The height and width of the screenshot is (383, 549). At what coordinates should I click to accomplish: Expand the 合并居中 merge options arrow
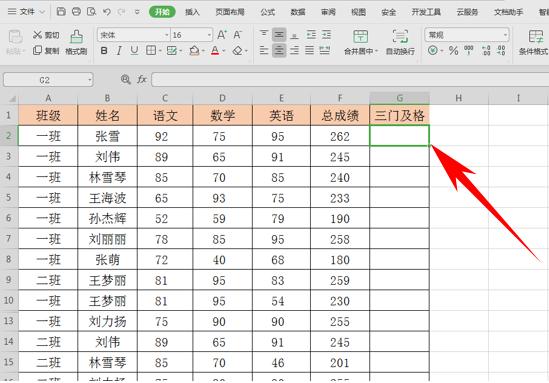pyautogui.click(x=376, y=51)
